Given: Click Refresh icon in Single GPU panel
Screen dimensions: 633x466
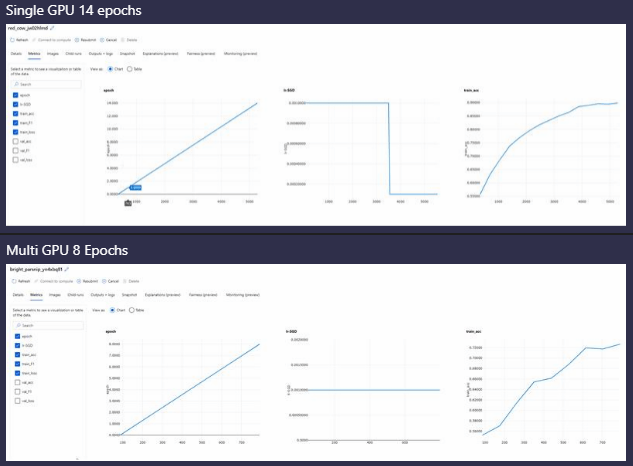Looking at the screenshot, I should (12, 40).
